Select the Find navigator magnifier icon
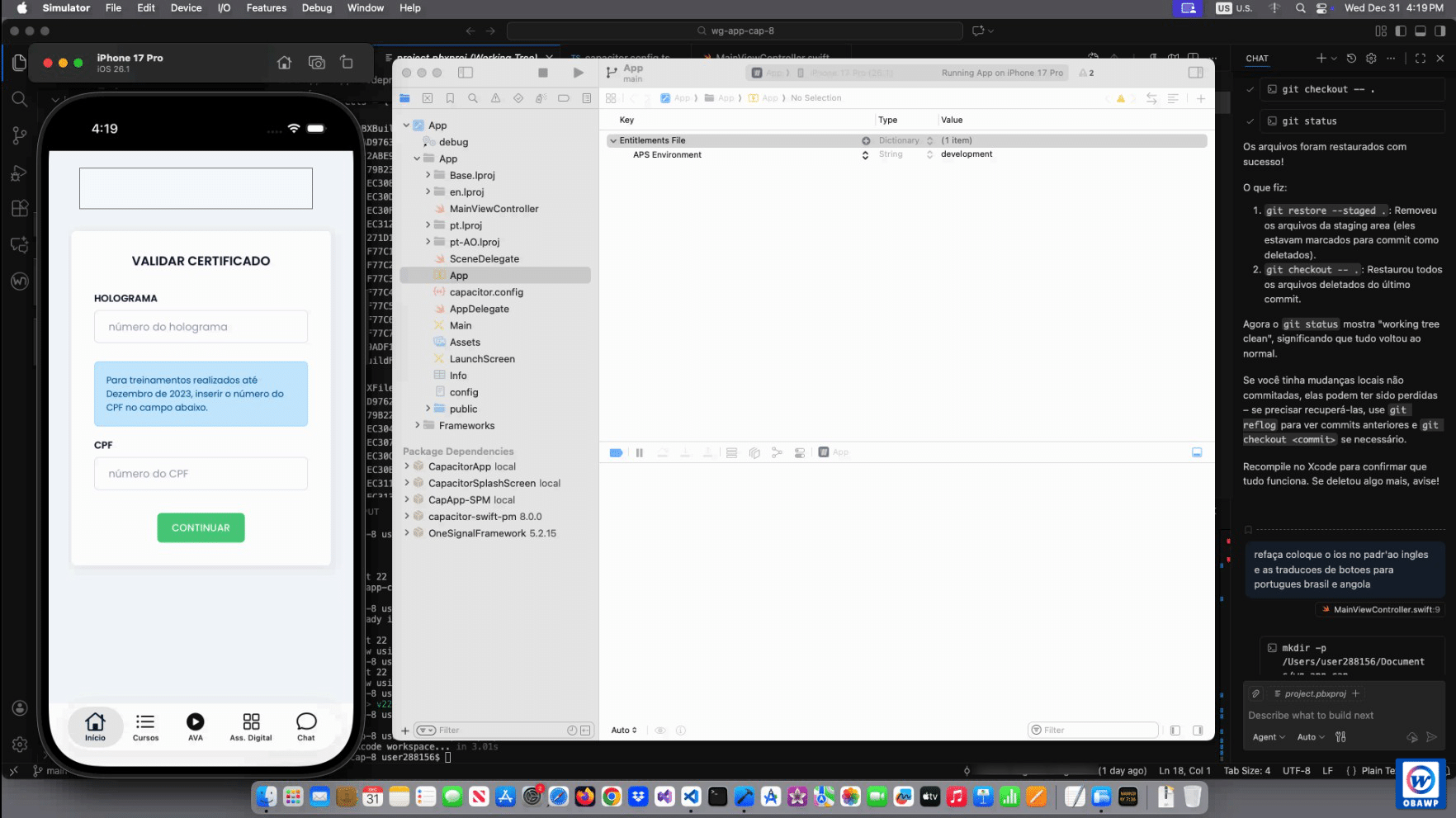 coord(473,97)
